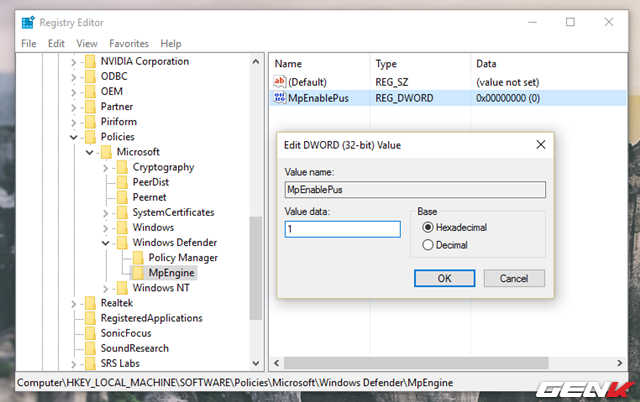Click the Policies folder icon
The image size is (640, 402).
90,137
